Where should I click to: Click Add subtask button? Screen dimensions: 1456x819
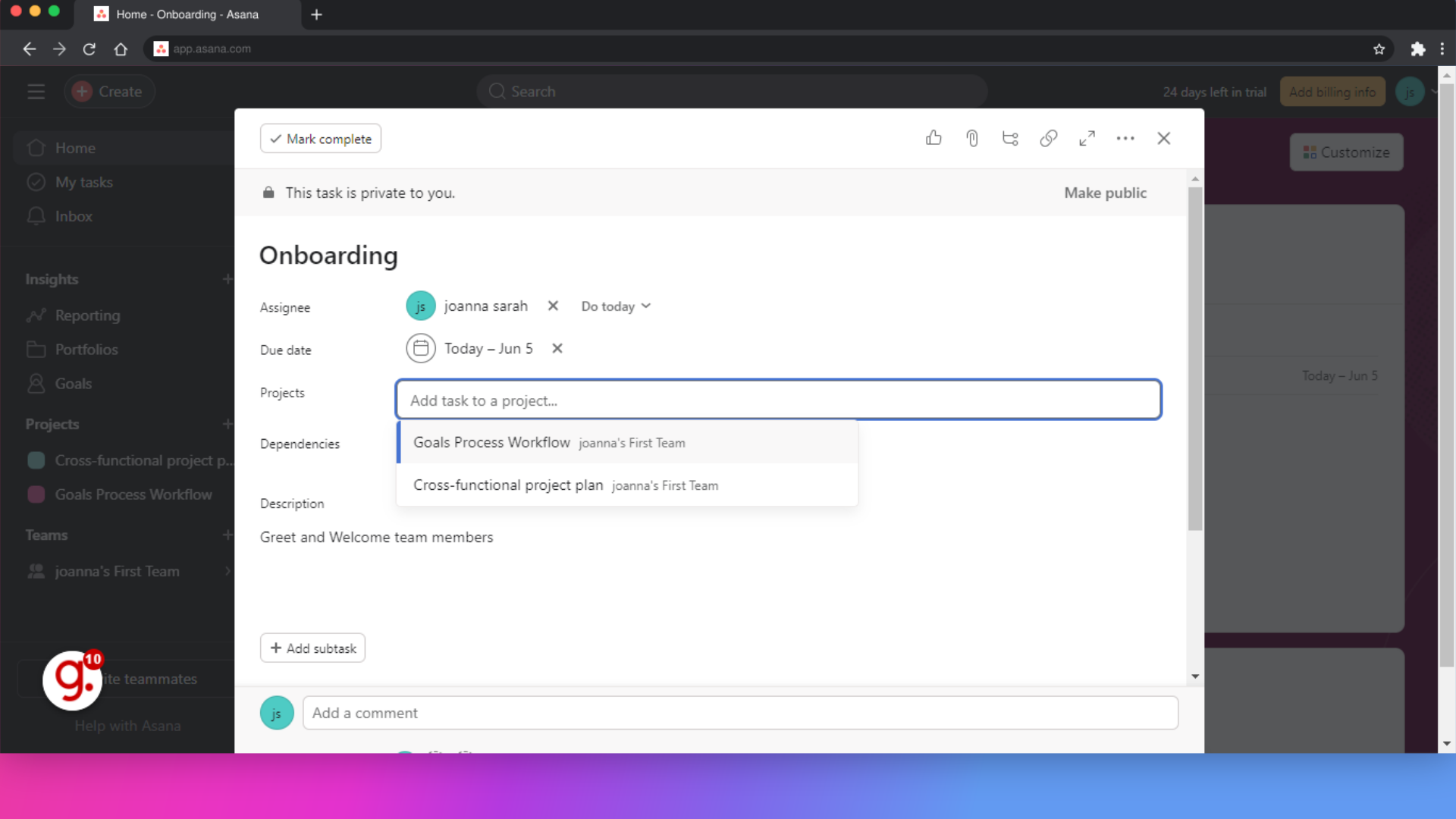coord(313,648)
